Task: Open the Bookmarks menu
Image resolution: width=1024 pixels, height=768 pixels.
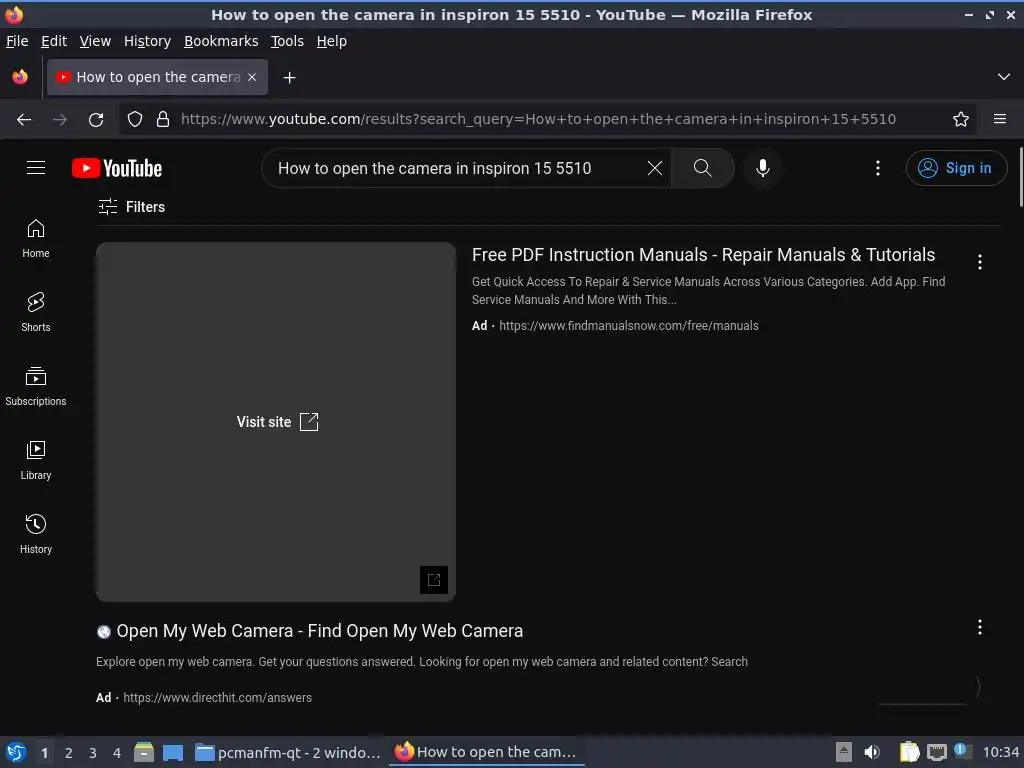Action: pyautogui.click(x=221, y=41)
